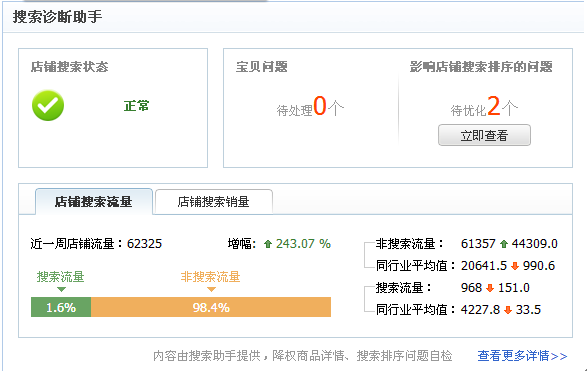Click the green up arrow next to 44309.0

pyautogui.click(x=504, y=244)
